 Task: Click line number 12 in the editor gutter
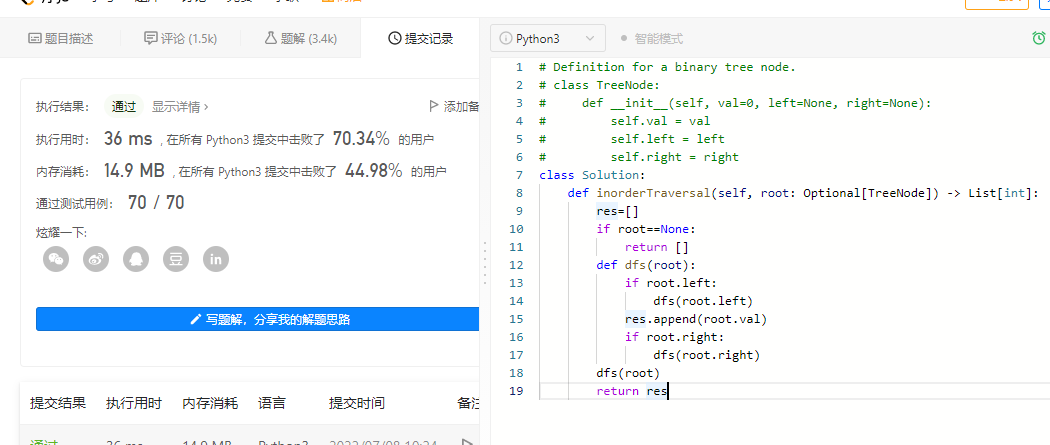516,265
